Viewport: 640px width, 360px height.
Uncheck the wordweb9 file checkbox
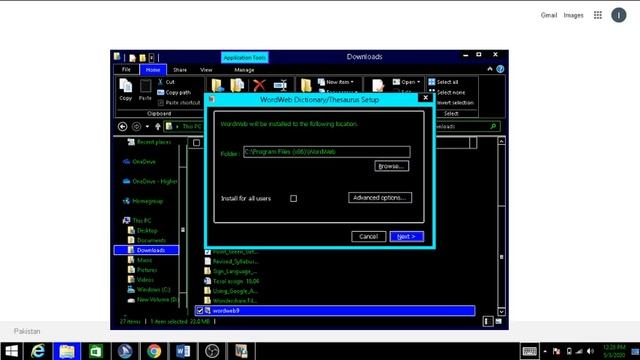click(200, 311)
